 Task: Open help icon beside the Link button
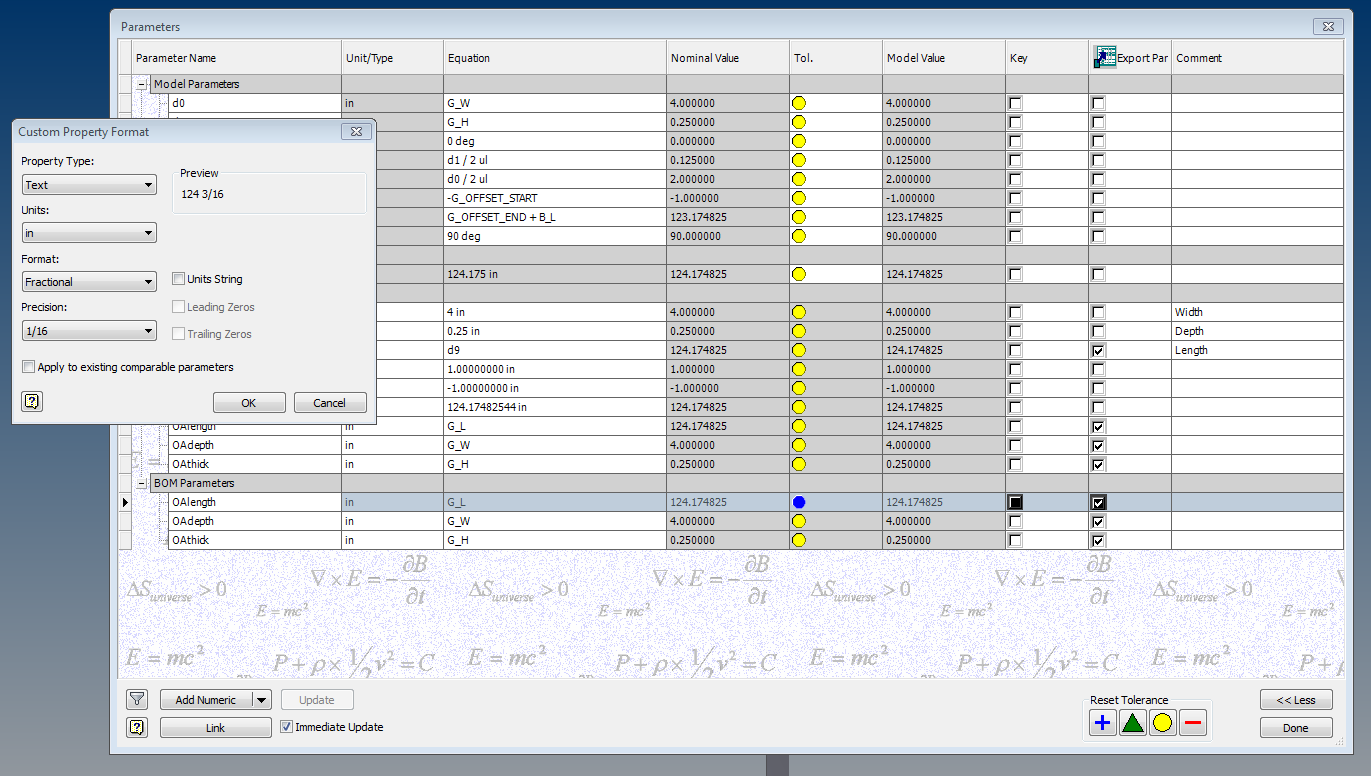click(137, 728)
